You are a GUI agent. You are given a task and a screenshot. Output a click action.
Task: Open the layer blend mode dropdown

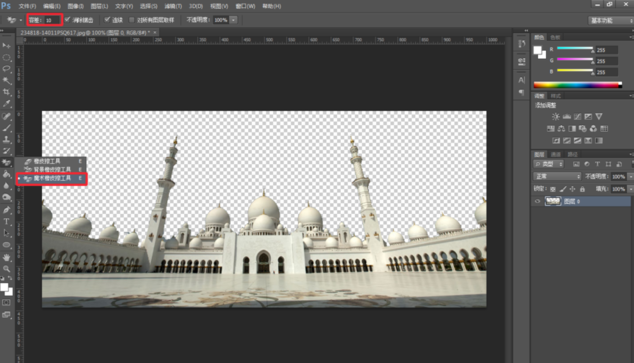[x=557, y=176]
